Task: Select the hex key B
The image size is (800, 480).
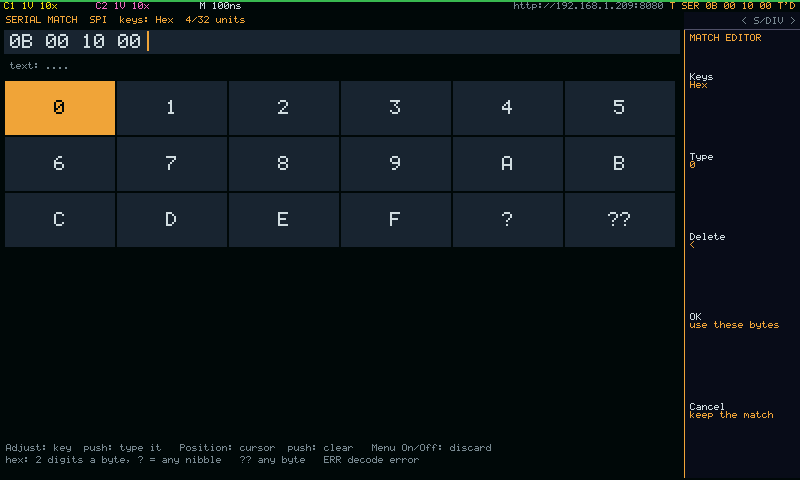Action: click(620, 164)
